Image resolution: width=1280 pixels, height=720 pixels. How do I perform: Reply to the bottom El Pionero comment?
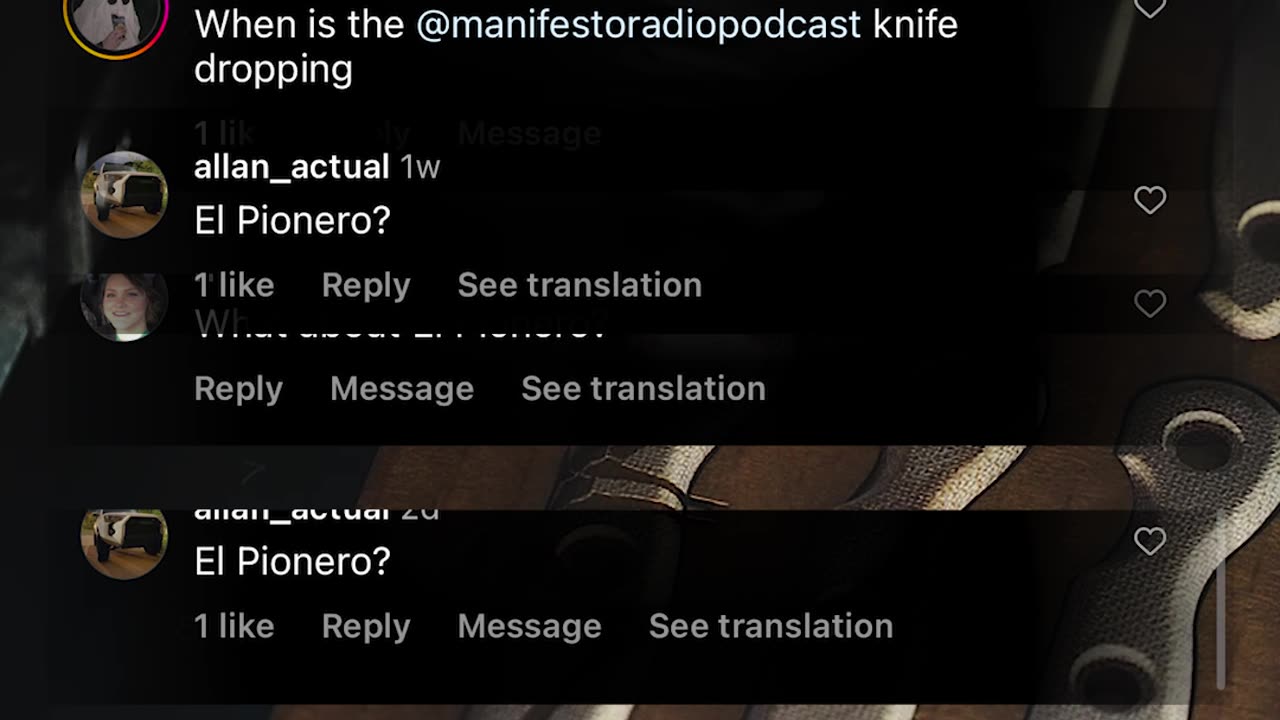tap(366, 626)
